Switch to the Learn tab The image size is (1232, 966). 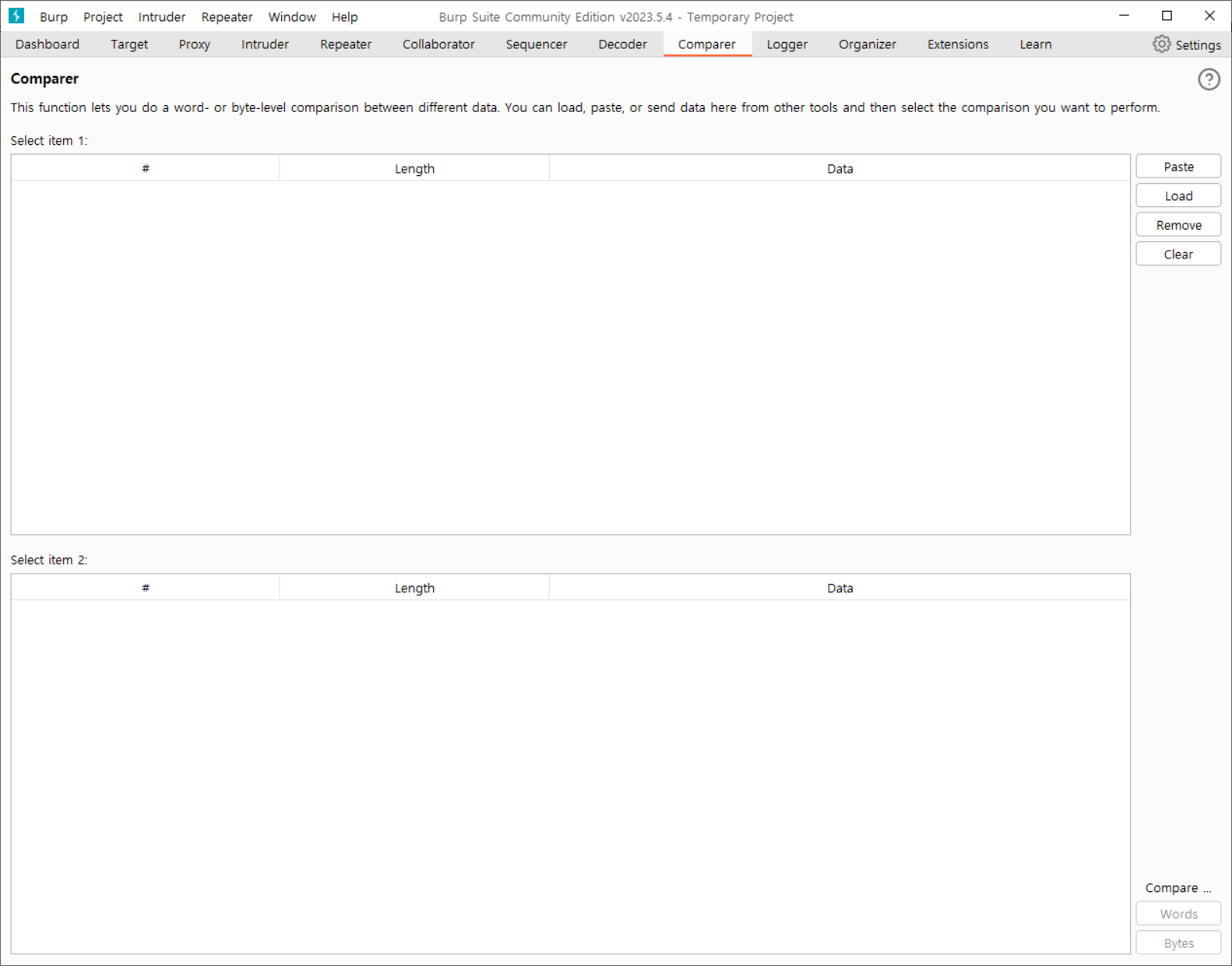[x=1036, y=44]
